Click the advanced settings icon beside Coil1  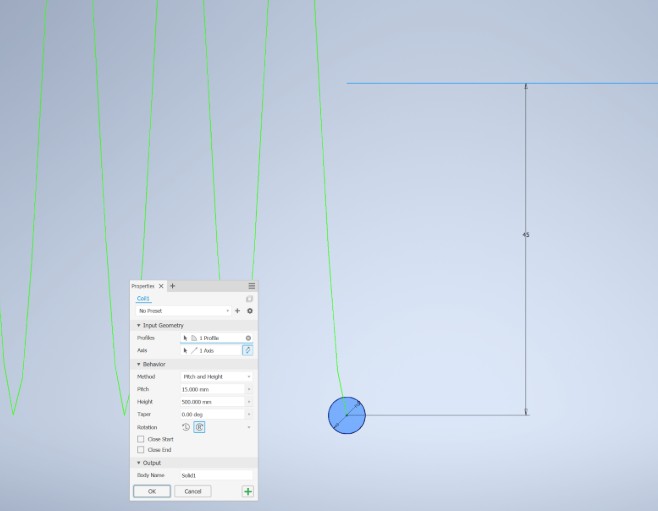click(x=249, y=299)
